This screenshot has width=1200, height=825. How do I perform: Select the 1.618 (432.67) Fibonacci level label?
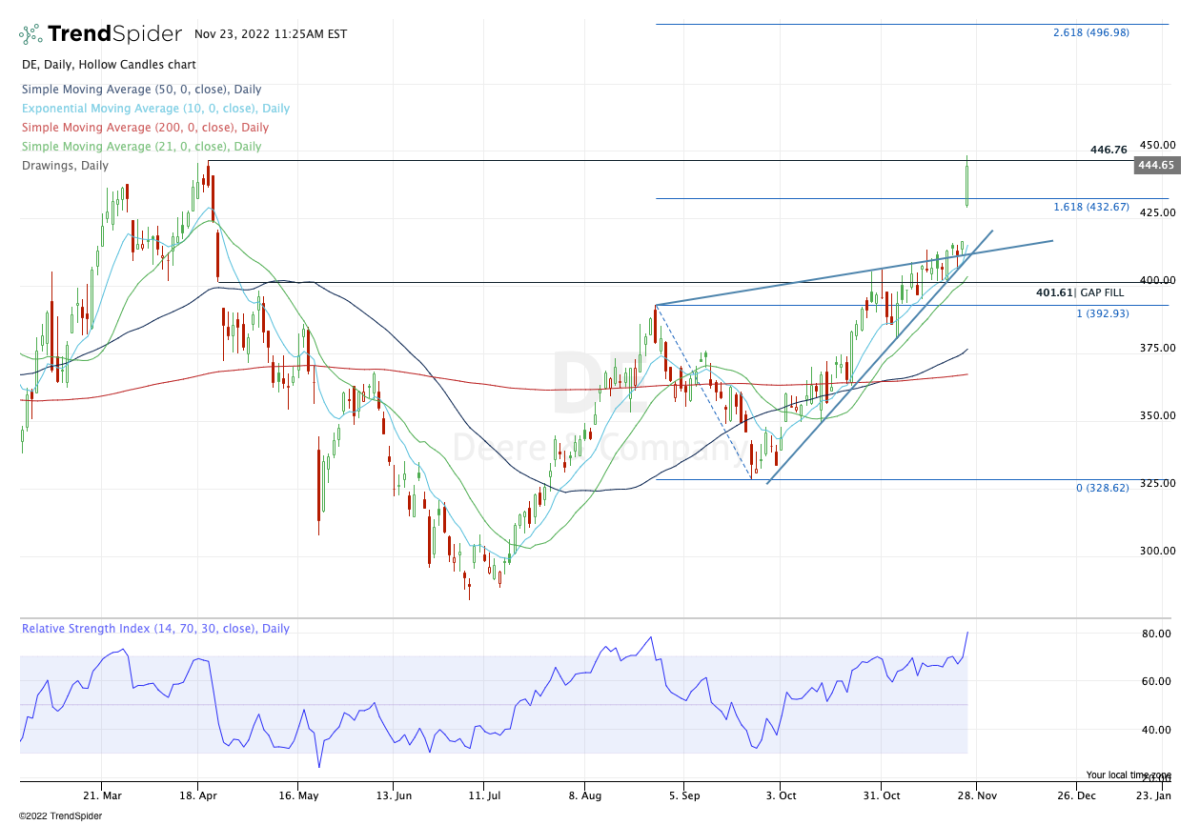tap(1090, 207)
